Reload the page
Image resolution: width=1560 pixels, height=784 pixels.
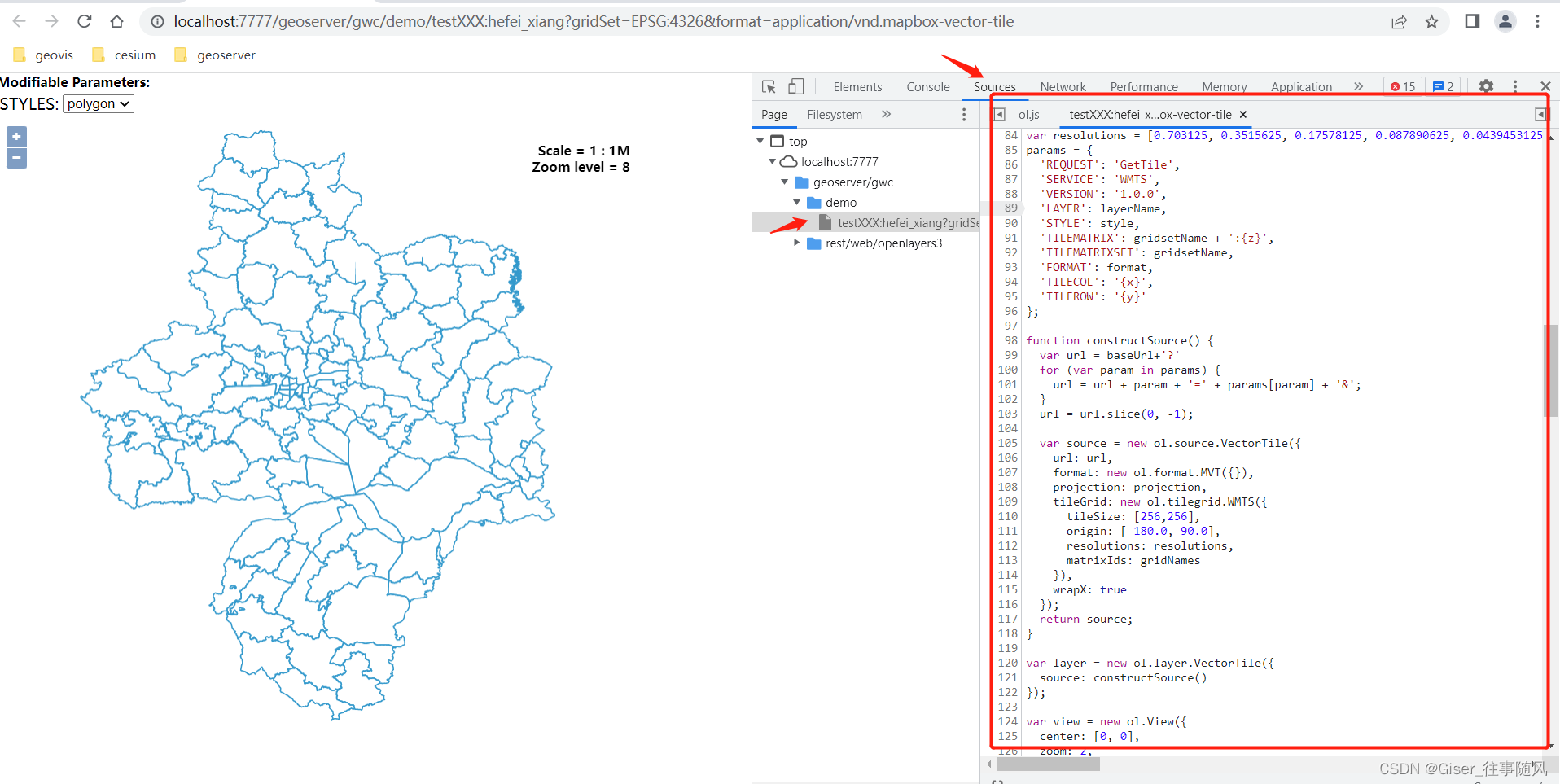(84, 21)
